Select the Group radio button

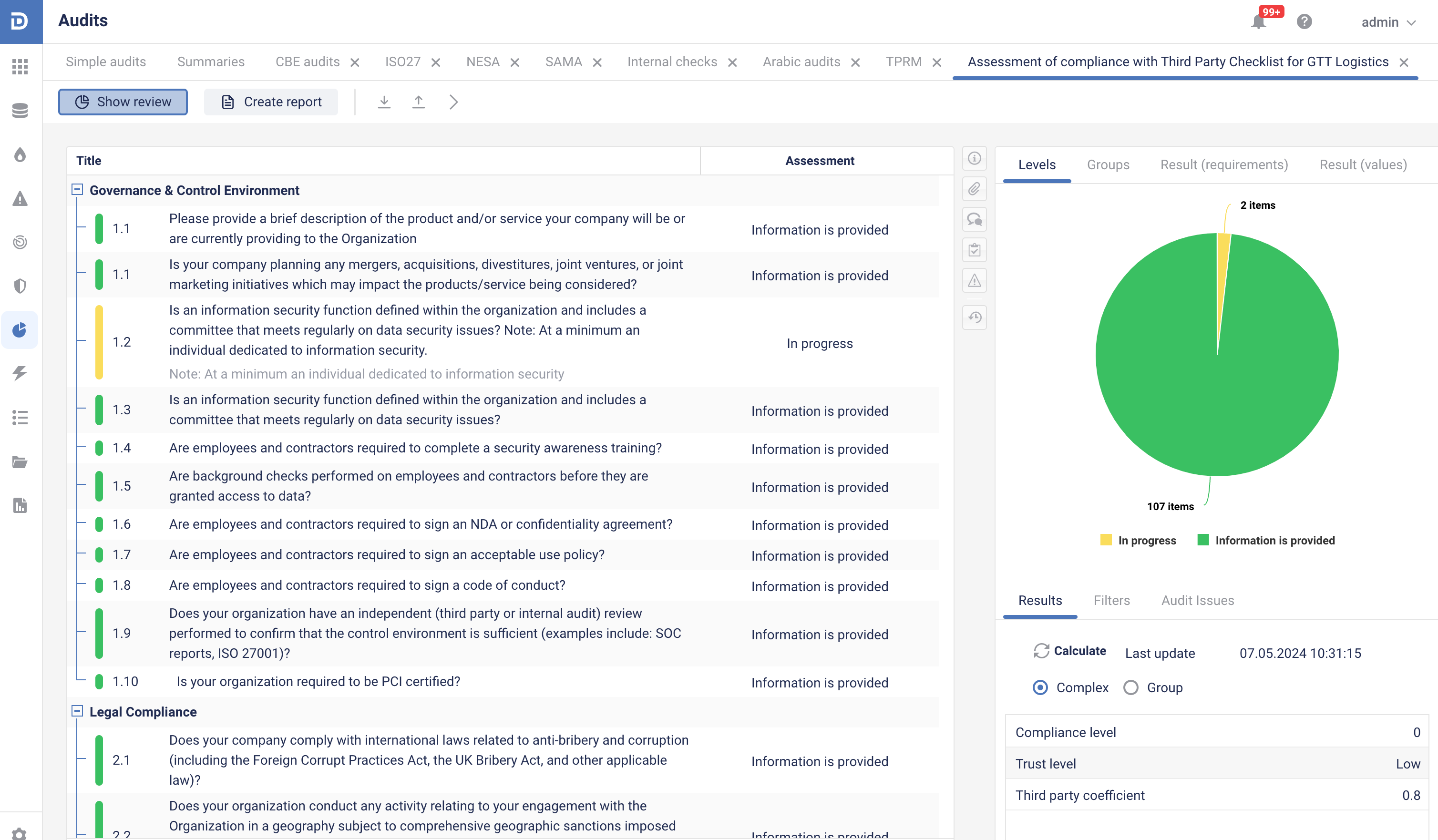click(1130, 687)
